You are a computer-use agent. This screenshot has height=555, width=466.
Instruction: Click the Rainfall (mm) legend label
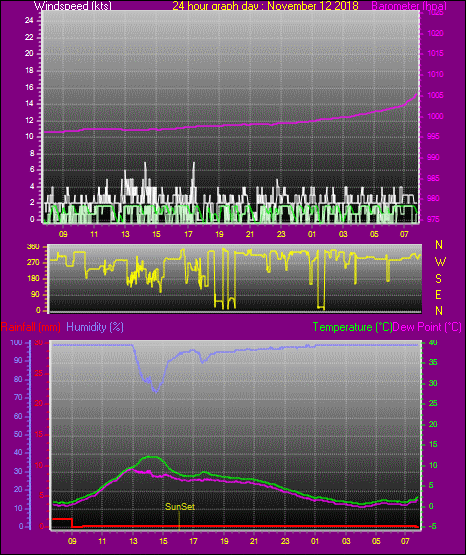(30, 327)
